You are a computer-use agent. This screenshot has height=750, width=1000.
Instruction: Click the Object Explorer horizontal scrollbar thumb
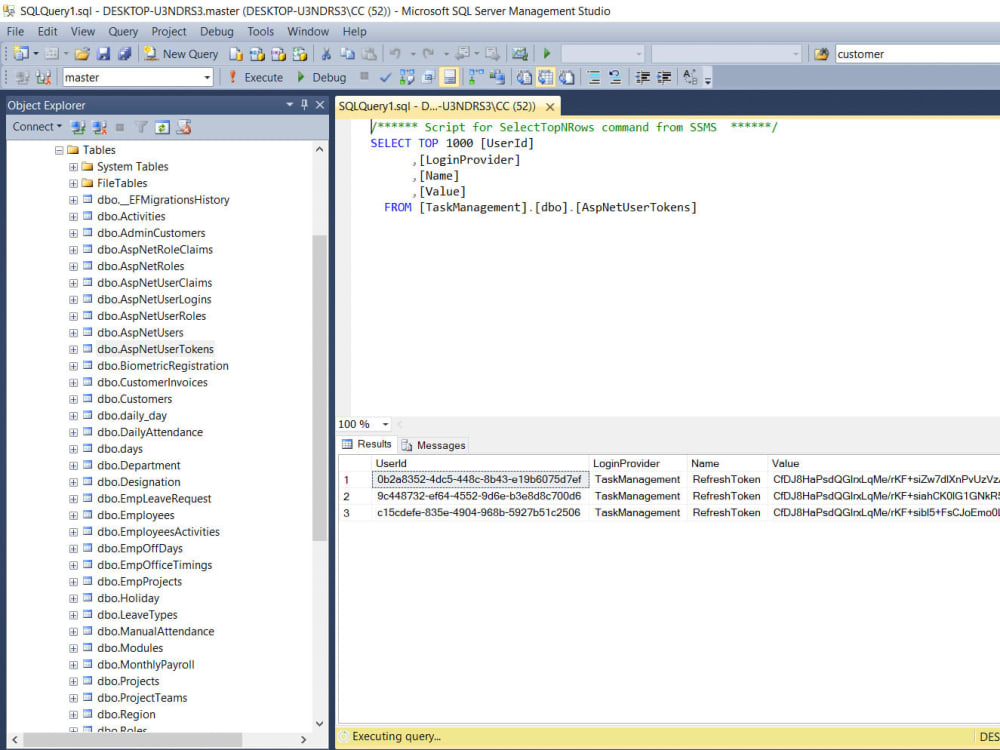[x=133, y=739]
